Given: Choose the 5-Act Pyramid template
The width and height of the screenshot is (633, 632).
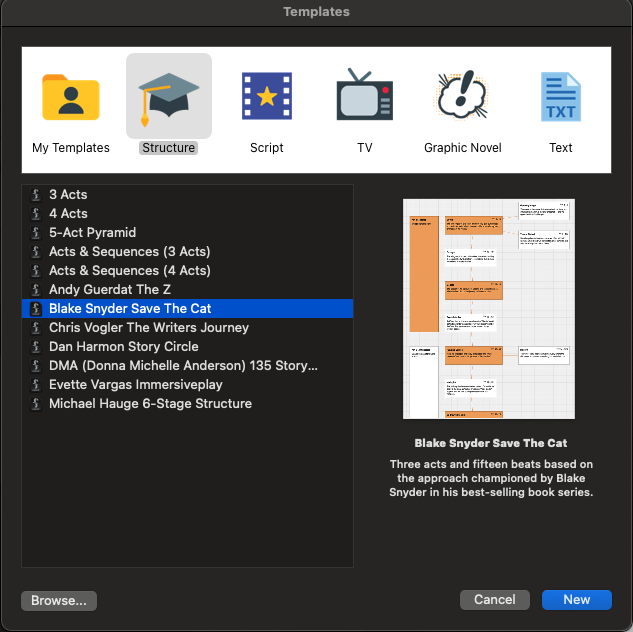Looking at the screenshot, I should coord(92,233).
